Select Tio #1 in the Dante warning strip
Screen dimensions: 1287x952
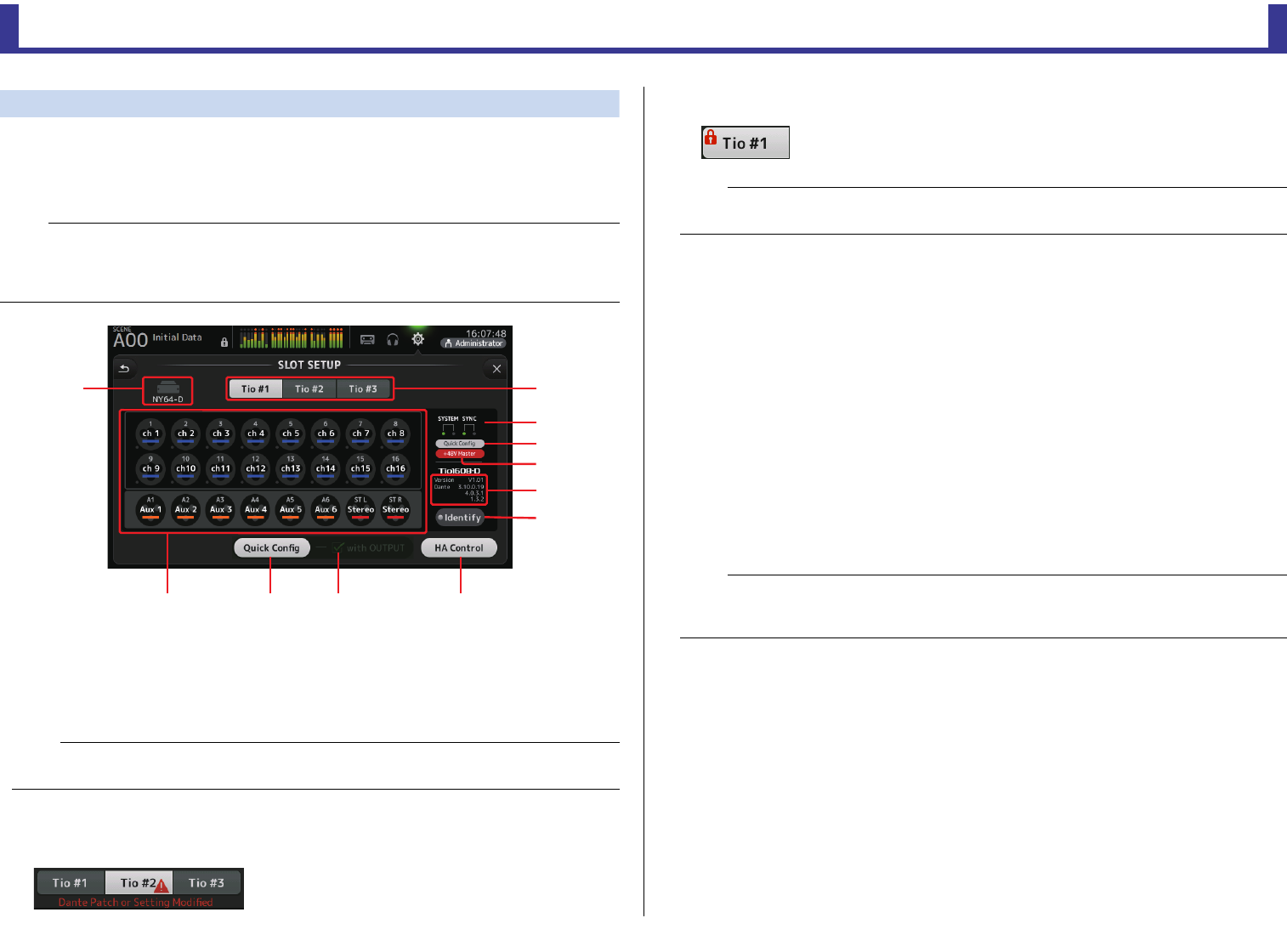click(70, 883)
